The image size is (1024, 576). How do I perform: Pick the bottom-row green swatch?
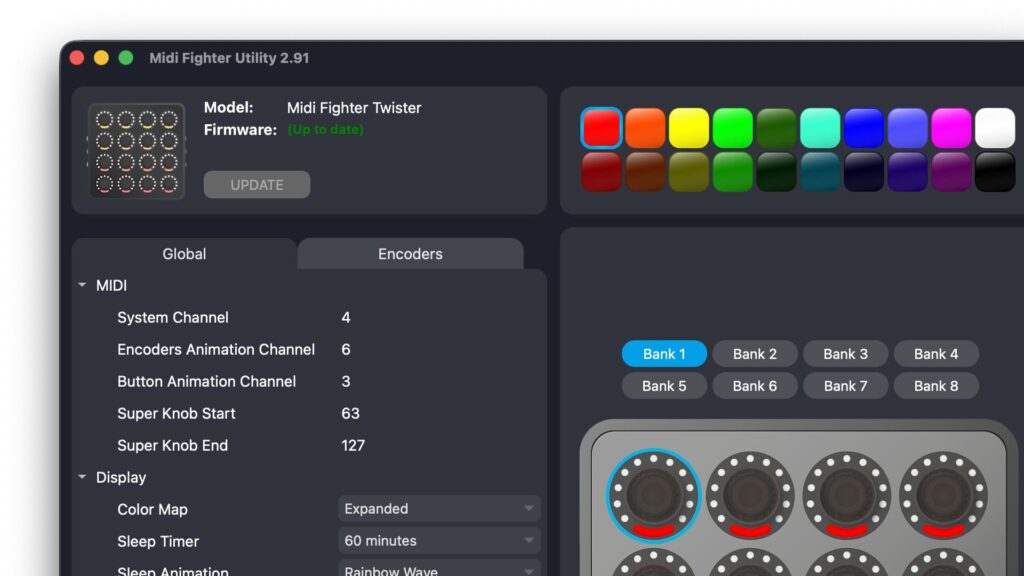[733, 172]
